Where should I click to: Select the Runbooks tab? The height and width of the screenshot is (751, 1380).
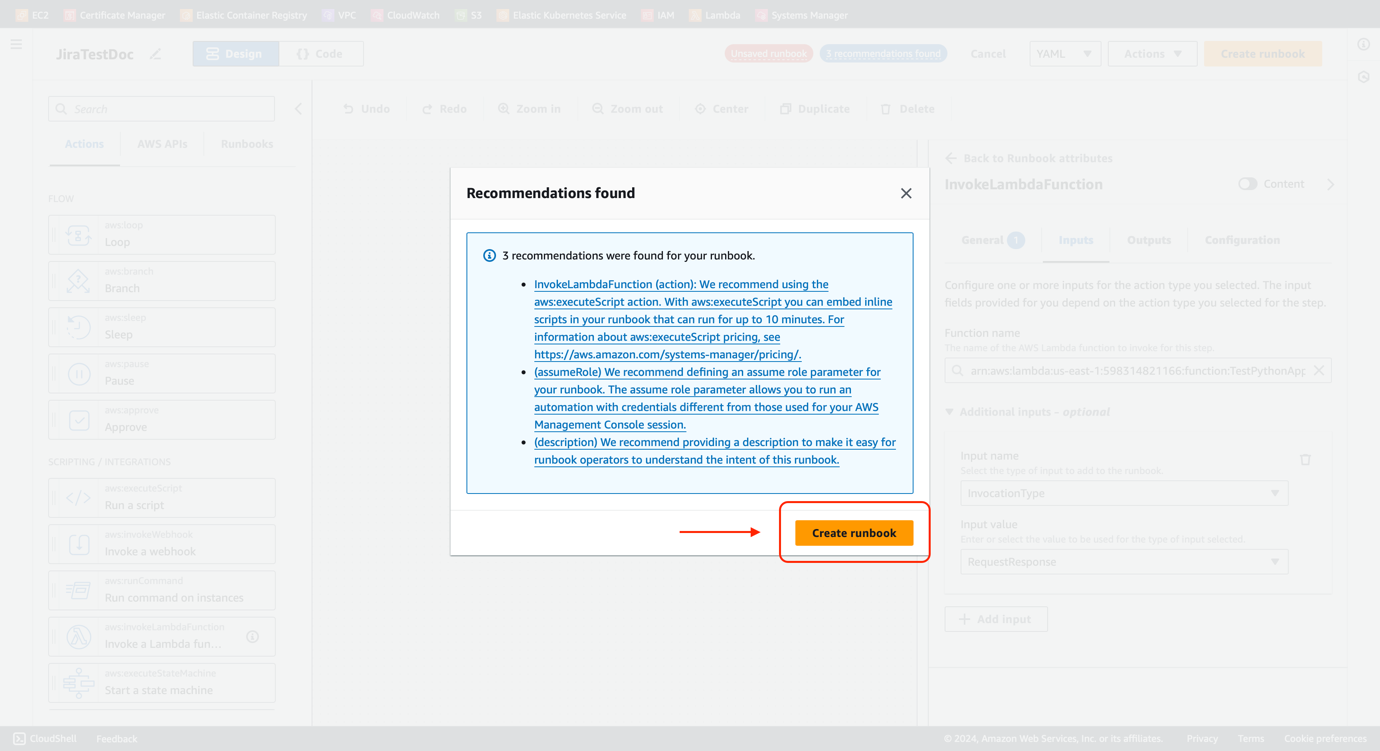[247, 144]
